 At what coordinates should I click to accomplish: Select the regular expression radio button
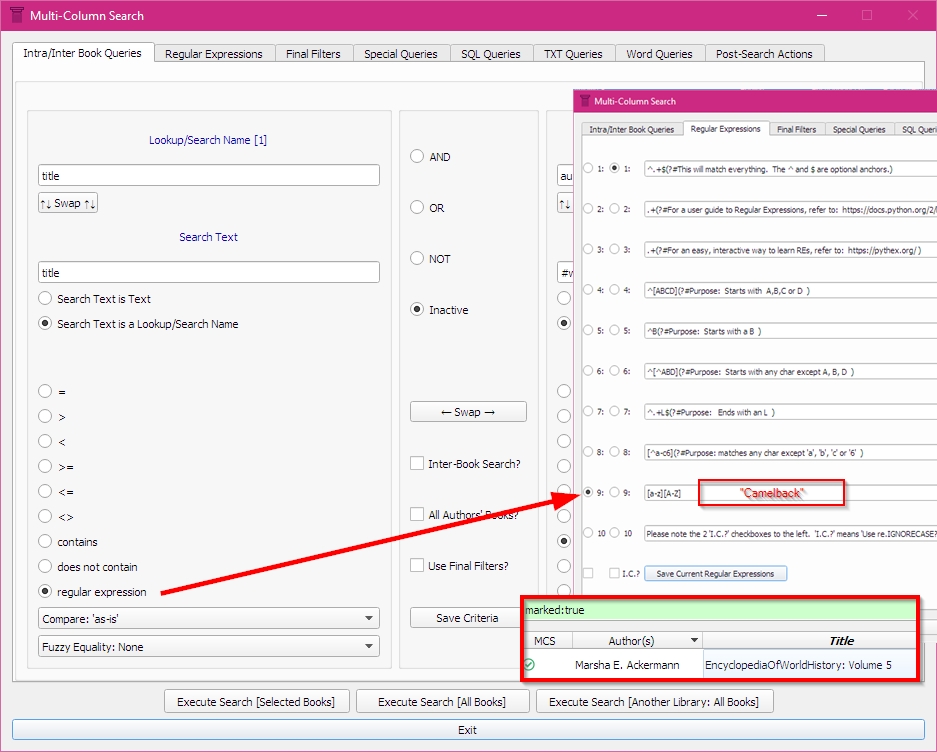click(45, 592)
